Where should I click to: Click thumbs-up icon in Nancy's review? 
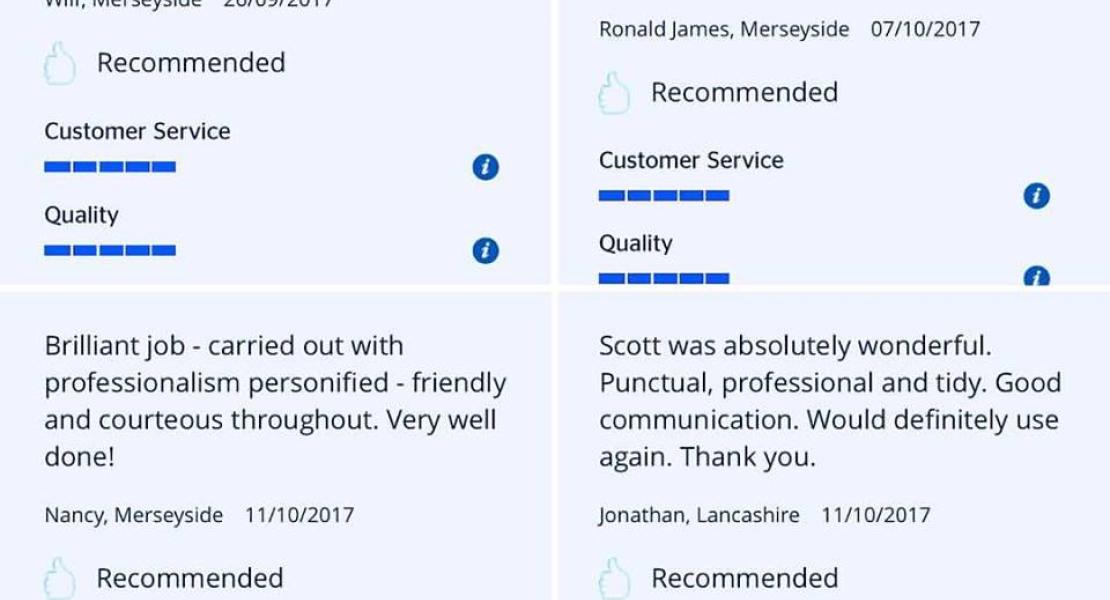tap(59, 578)
